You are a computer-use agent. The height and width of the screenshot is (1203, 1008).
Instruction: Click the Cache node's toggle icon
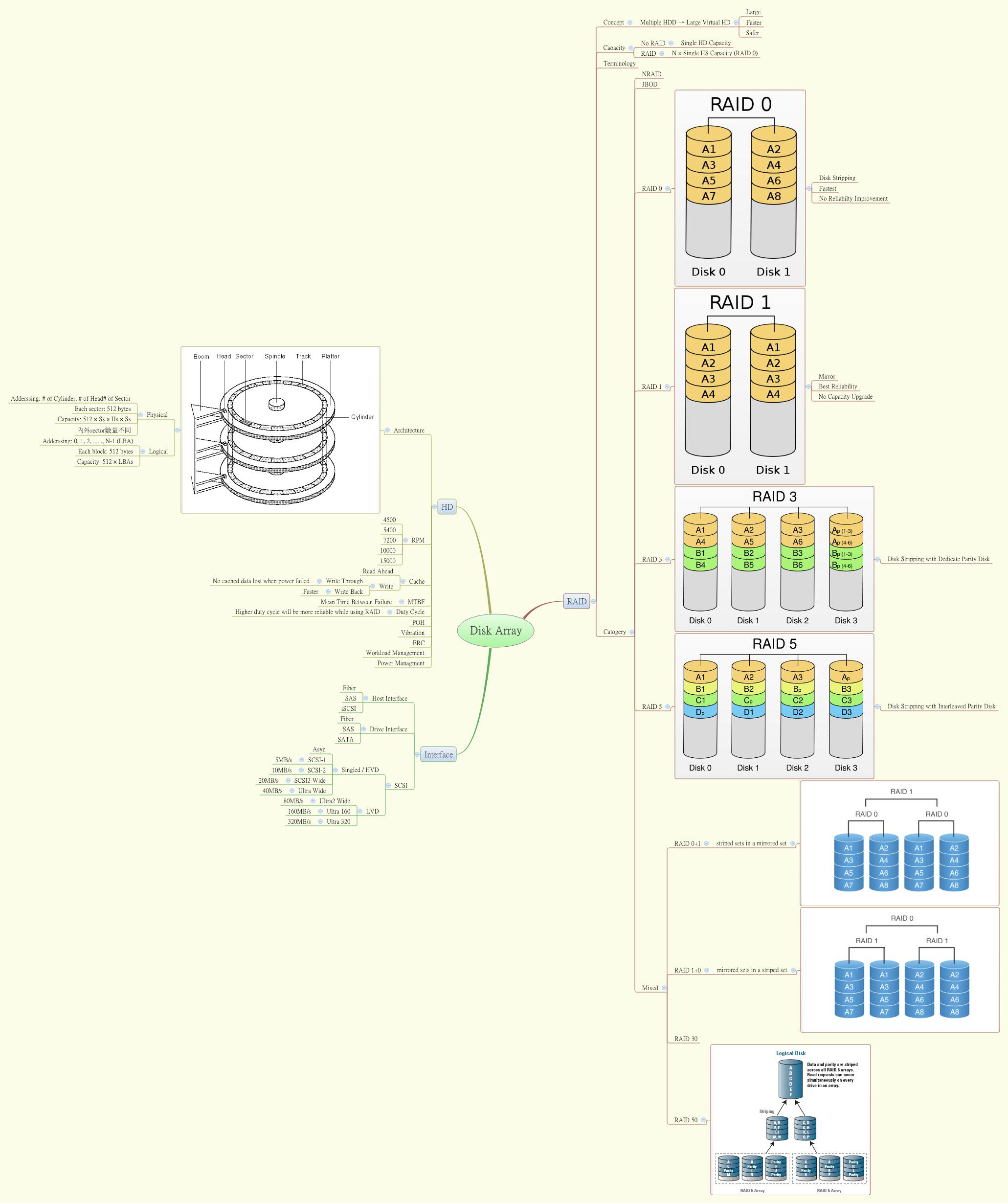click(x=404, y=582)
